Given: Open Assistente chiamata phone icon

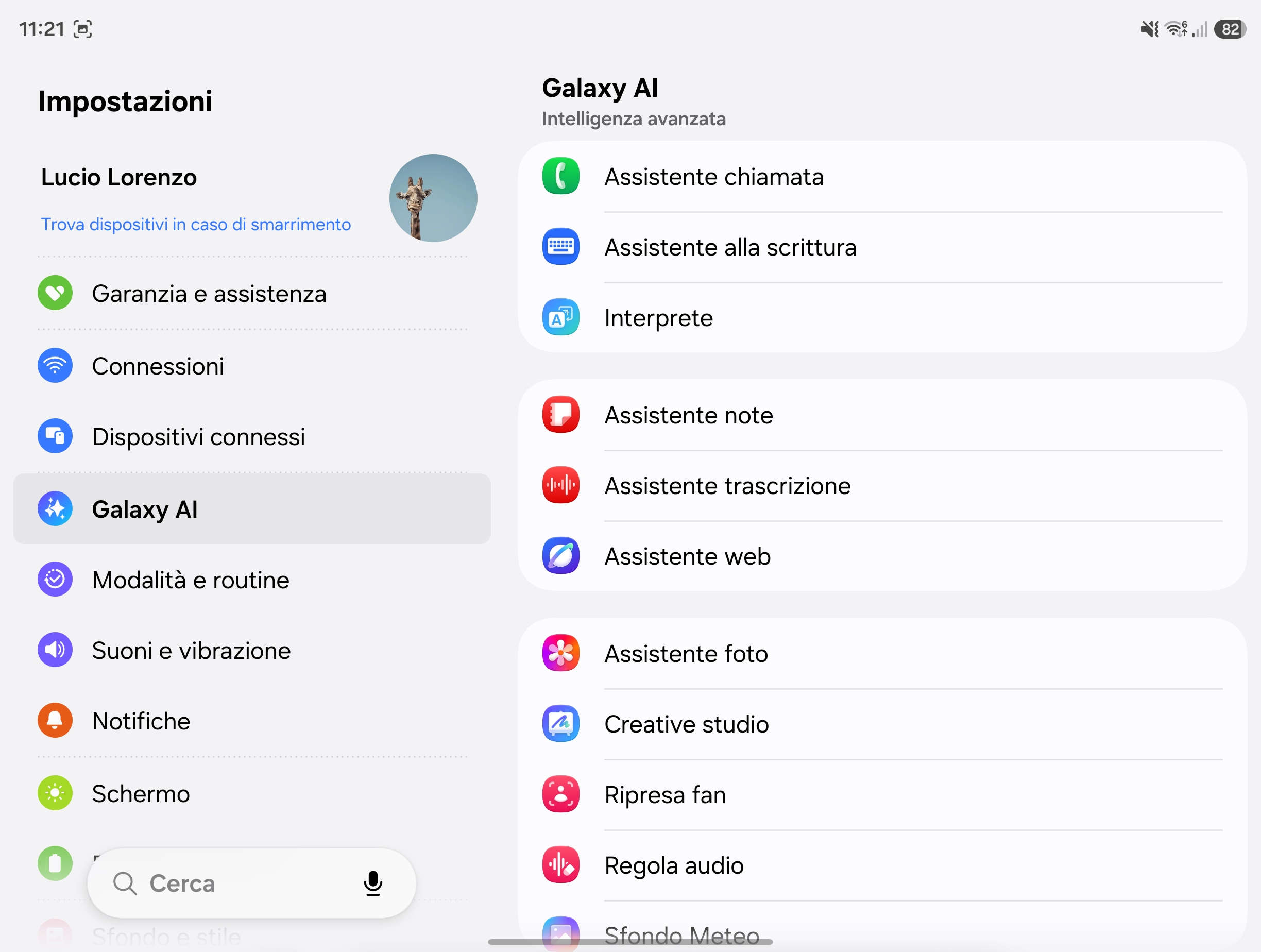Looking at the screenshot, I should 560,176.
